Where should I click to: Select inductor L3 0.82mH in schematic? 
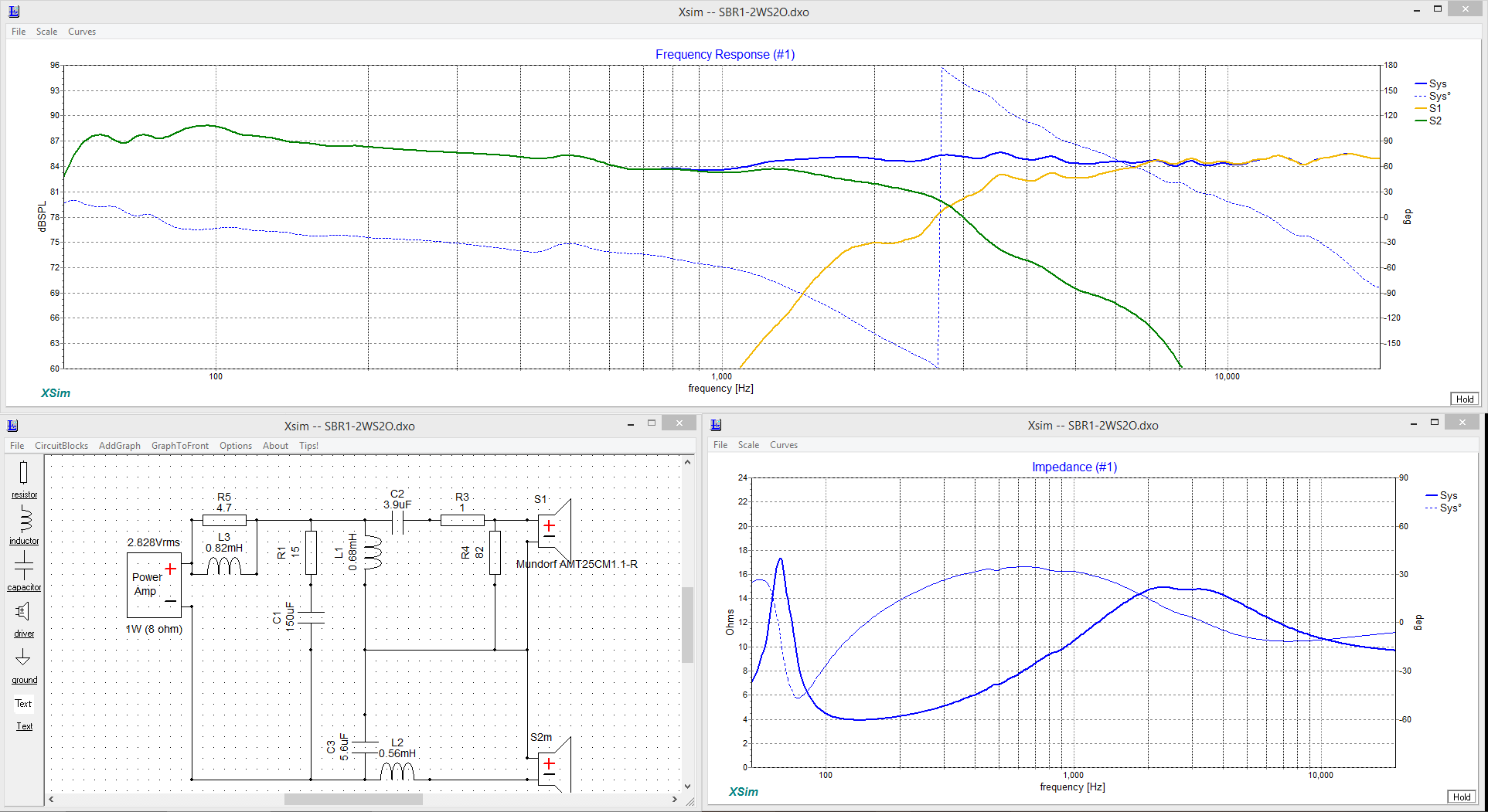[224, 566]
